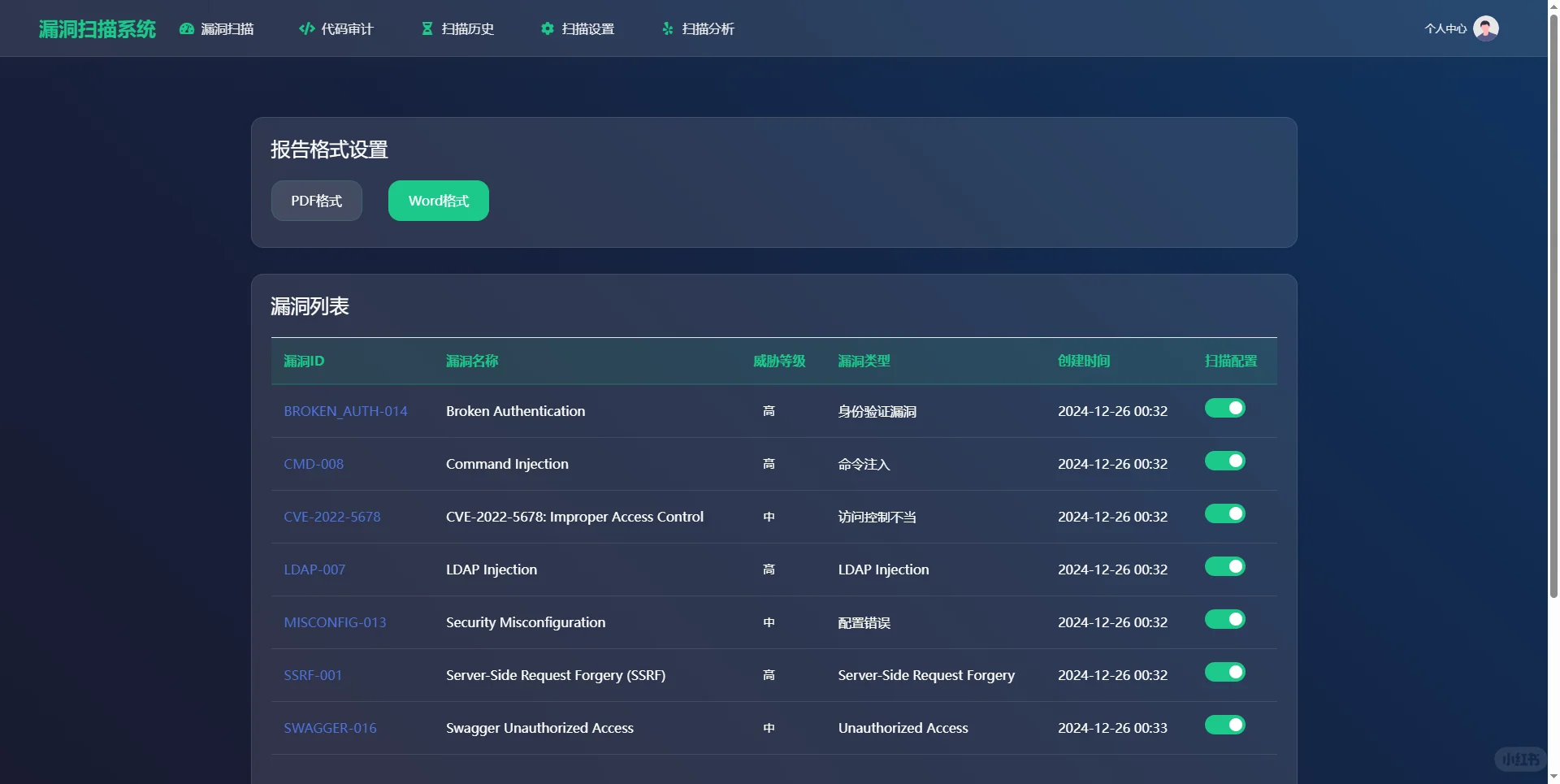
Task: Click the 威胁等级 column header
Action: pos(779,361)
